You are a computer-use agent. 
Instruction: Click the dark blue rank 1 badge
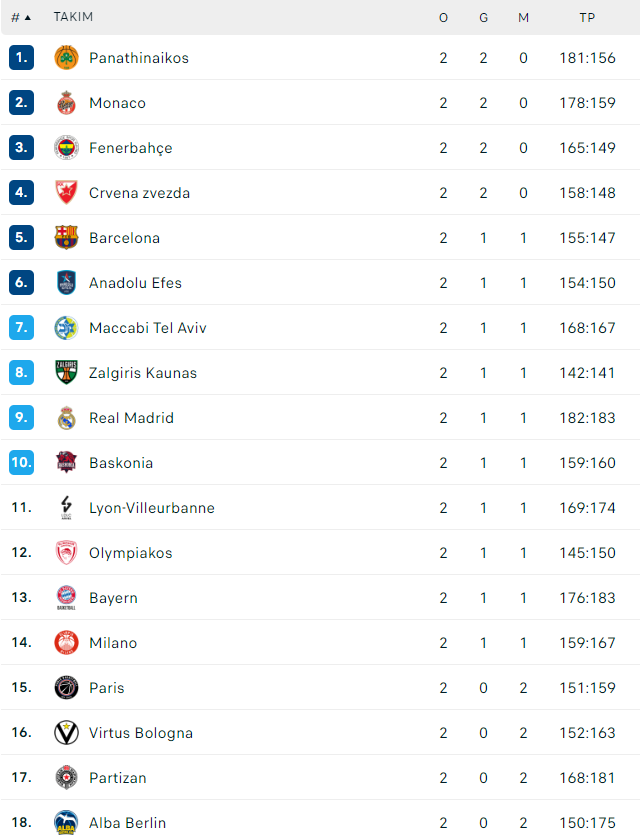[21, 58]
